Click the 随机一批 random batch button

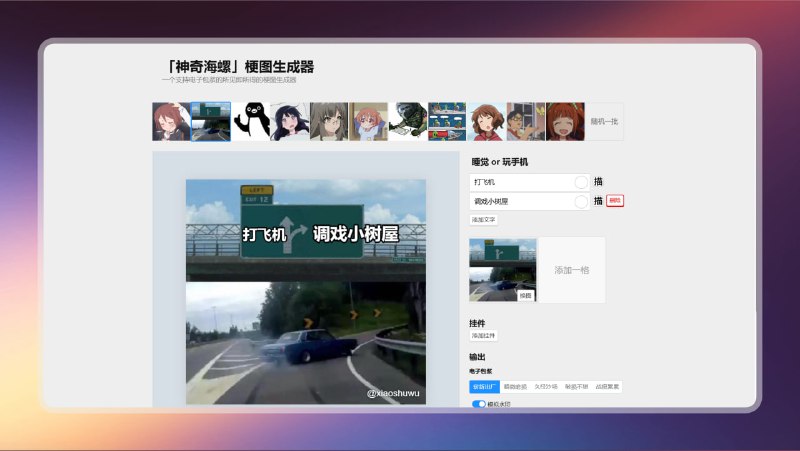tap(604, 121)
